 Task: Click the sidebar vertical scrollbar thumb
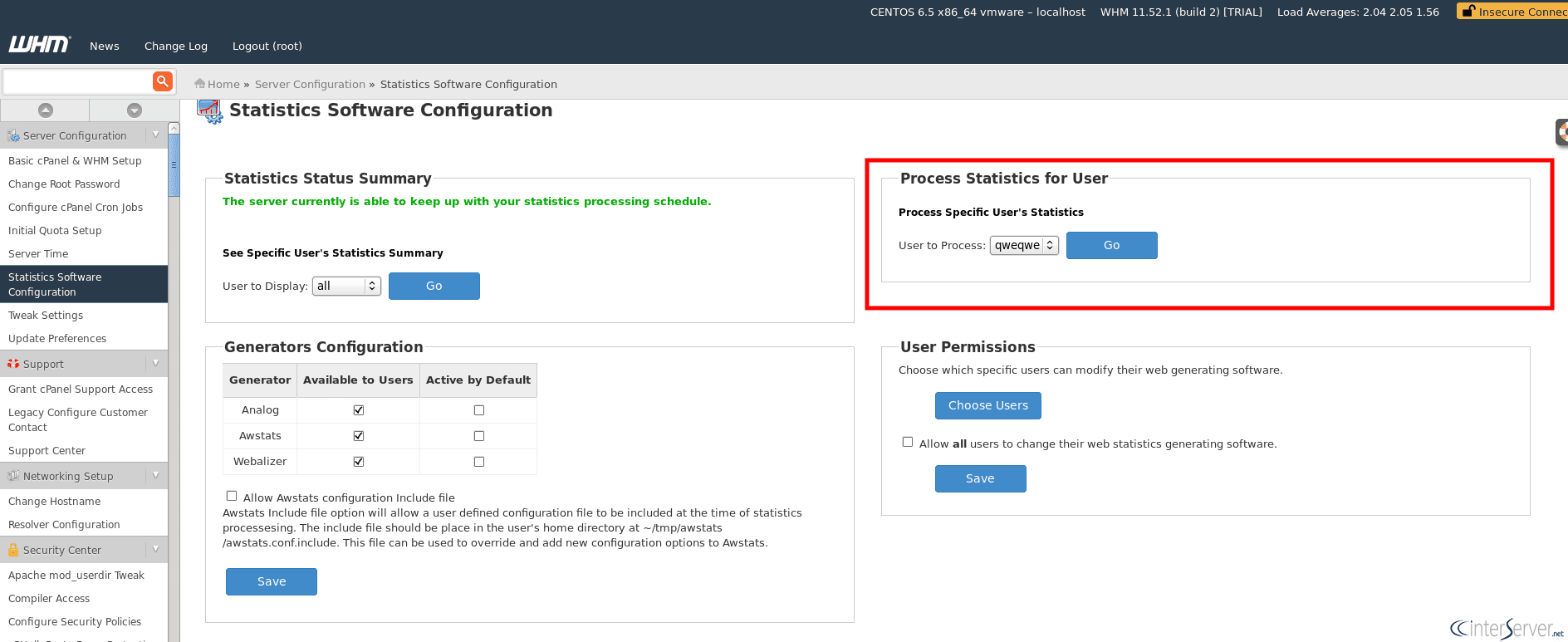coord(174,164)
